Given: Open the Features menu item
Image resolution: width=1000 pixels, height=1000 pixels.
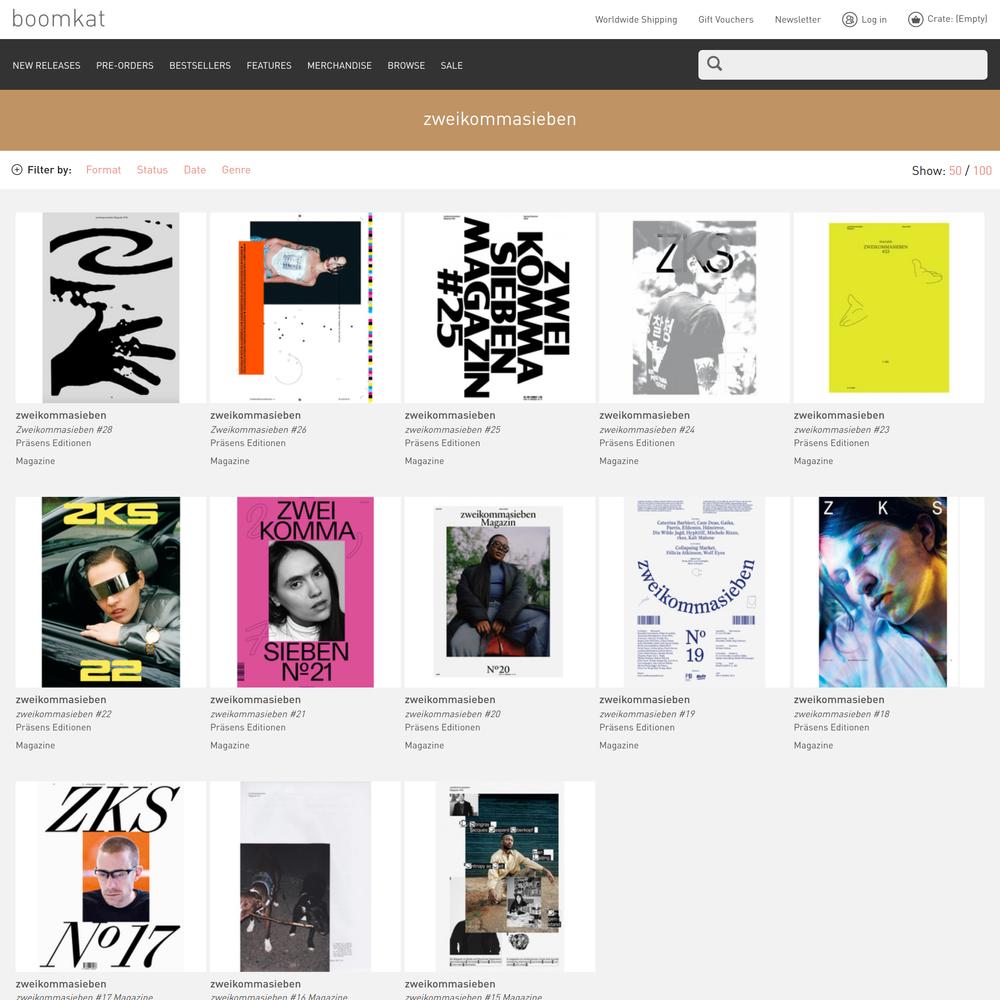Looking at the screenshot, I should coord(269,66).
